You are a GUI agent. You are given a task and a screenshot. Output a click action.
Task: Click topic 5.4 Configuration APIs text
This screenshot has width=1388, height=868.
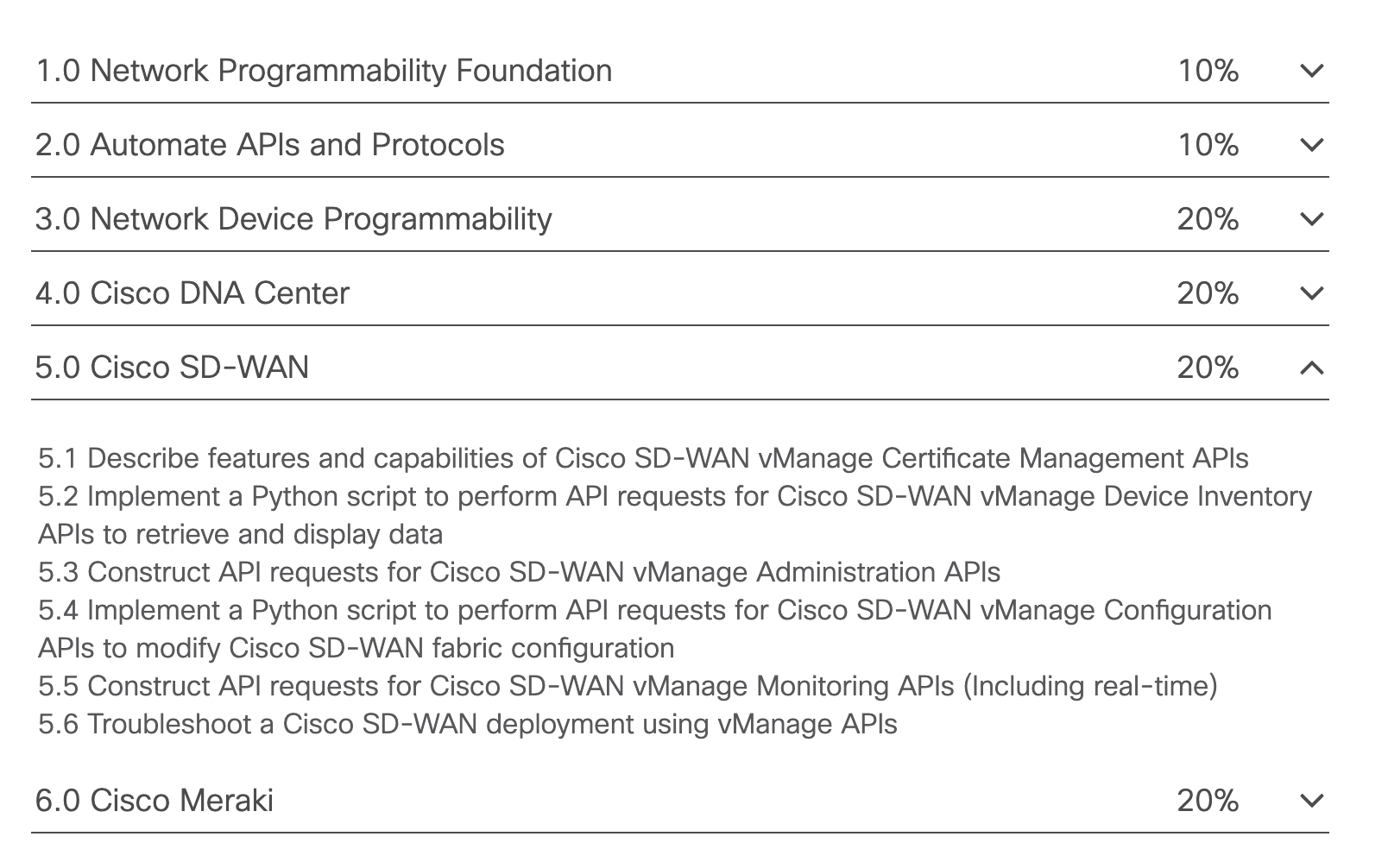654,611
